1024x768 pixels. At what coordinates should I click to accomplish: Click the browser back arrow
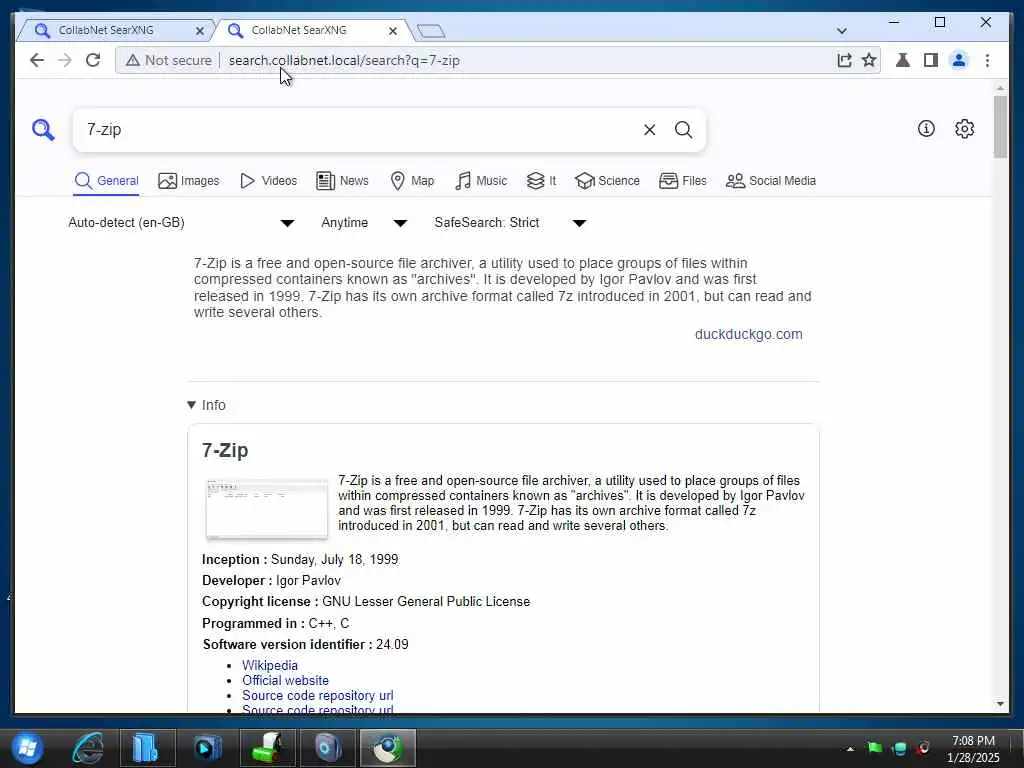[37, 60]
